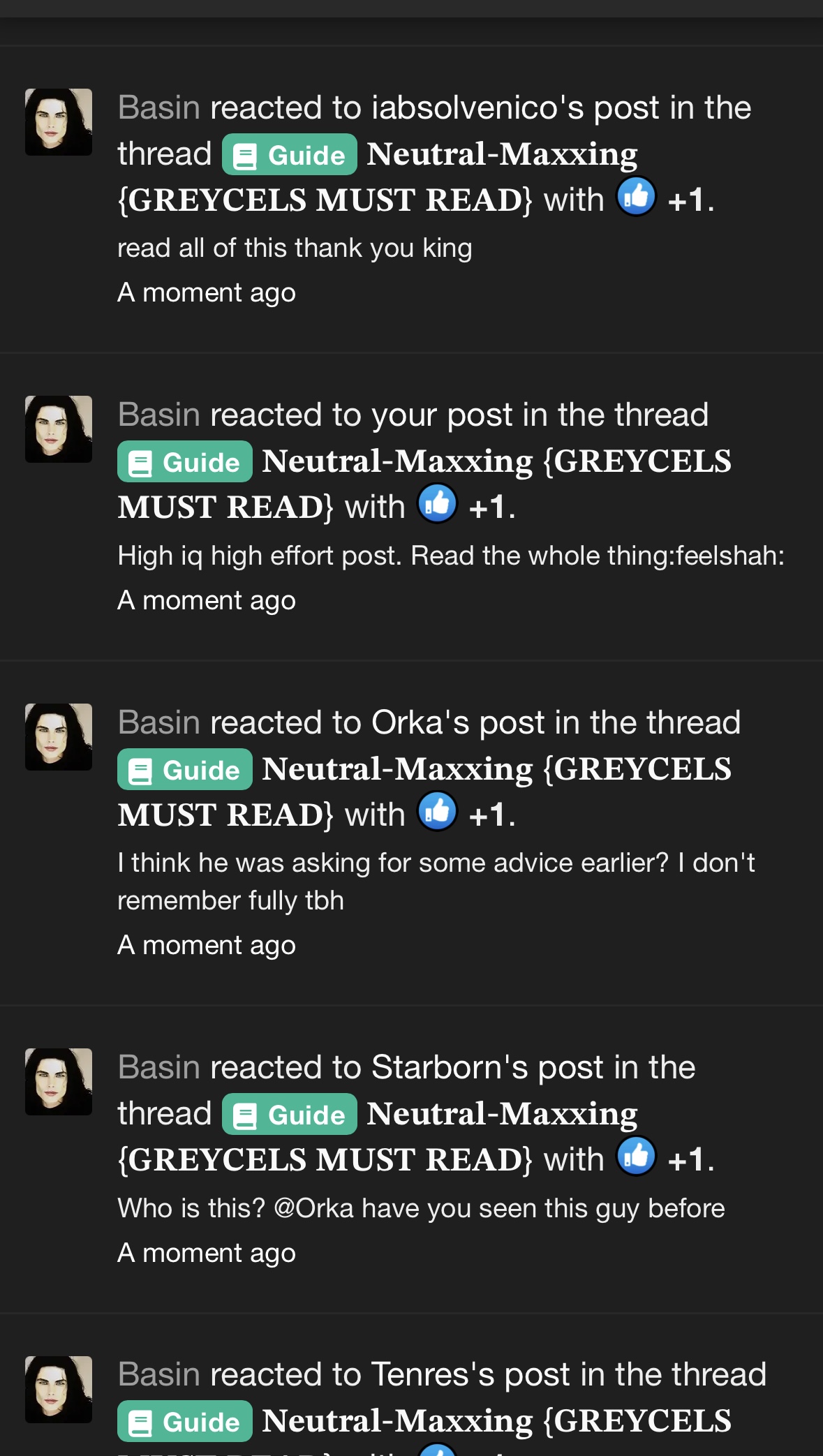Tap the Guide badge in the Orka notification
Viewport: 823px width, 1456px height.
coord(185,769)
